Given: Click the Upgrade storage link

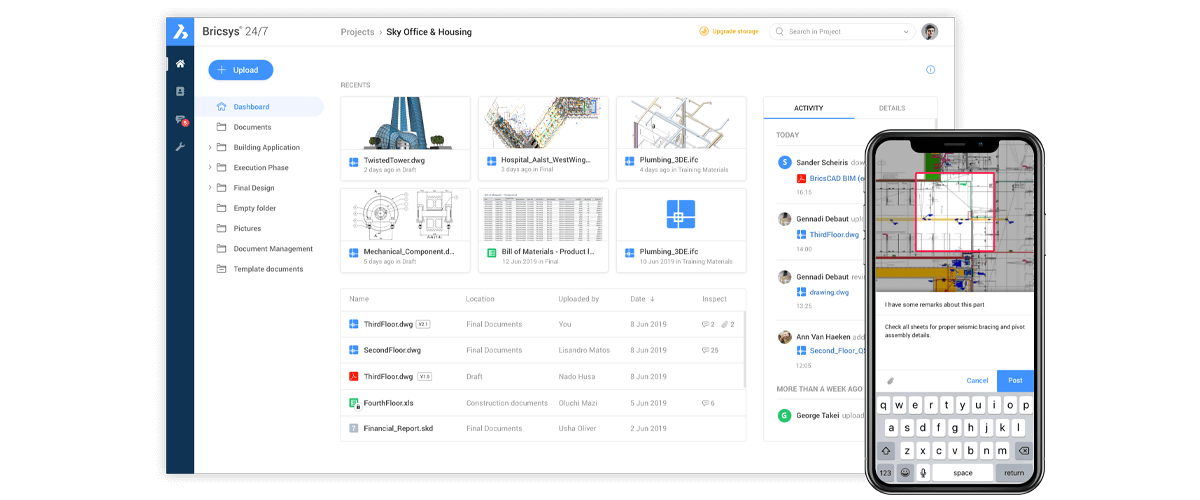Looking at the screenshot, I should click(729, 31).
